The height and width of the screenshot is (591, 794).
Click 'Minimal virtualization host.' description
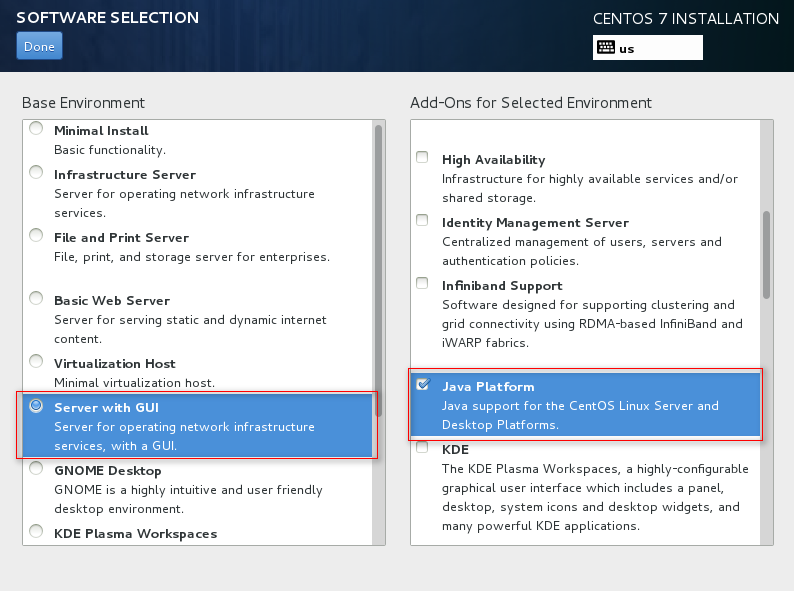135,383
